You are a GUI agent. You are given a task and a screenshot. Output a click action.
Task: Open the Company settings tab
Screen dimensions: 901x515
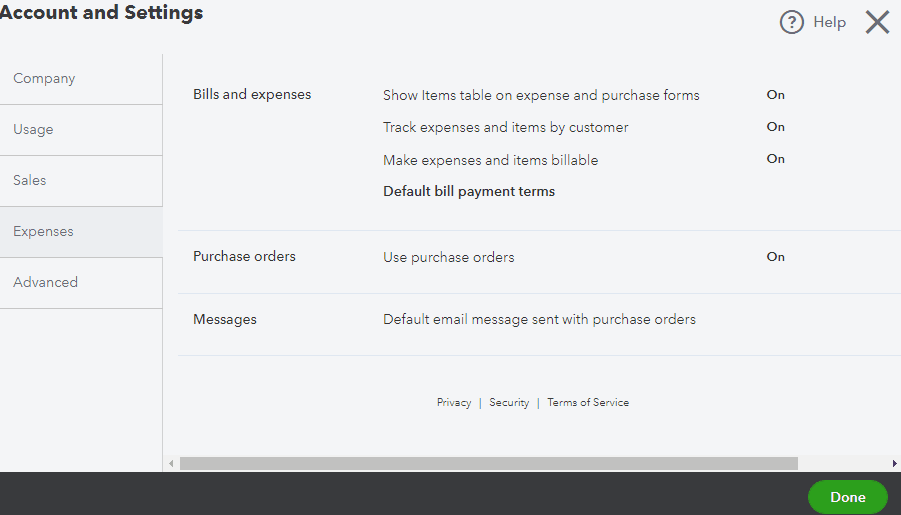point(44,79)
